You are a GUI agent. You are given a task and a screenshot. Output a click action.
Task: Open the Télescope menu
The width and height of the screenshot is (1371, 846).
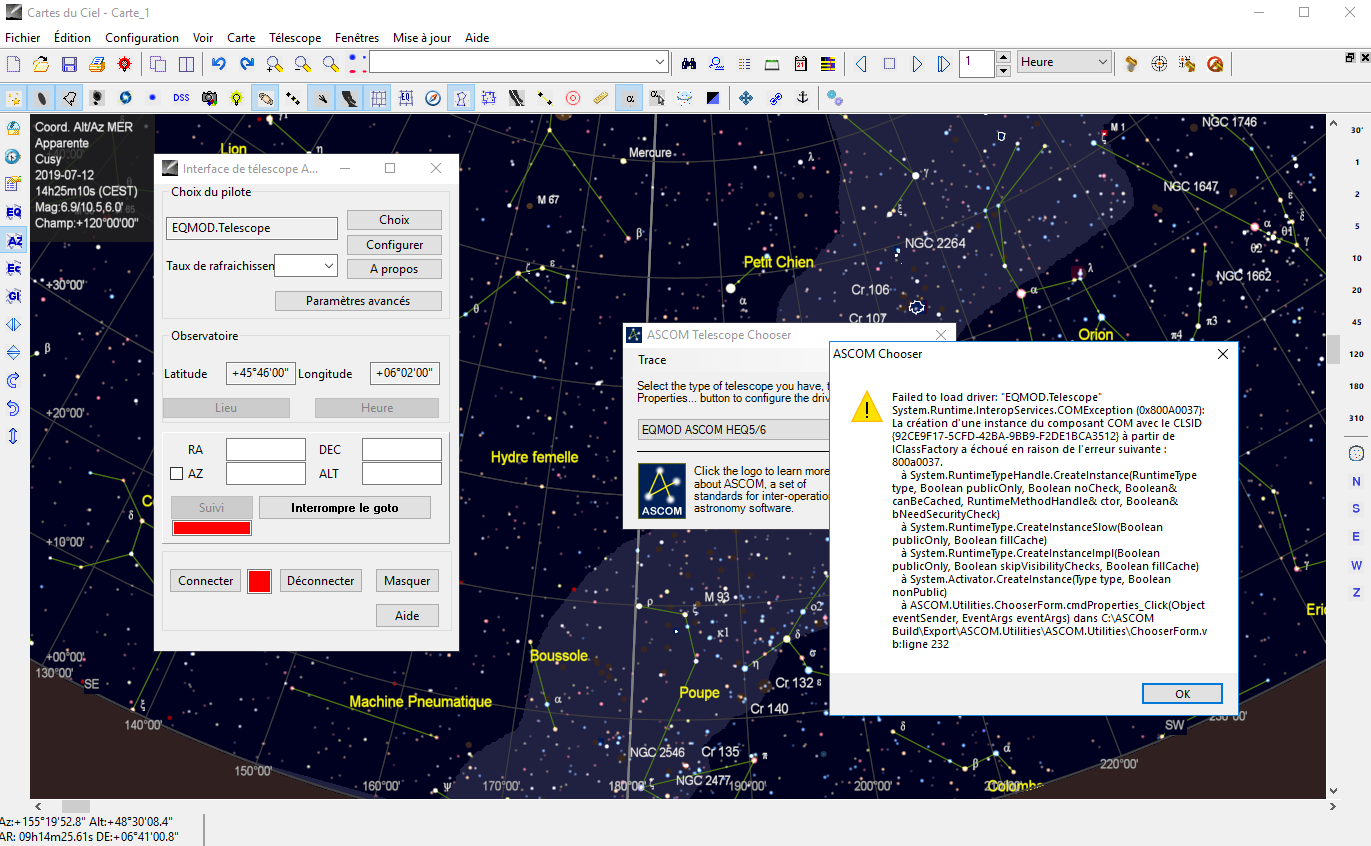tap(295, 38)
